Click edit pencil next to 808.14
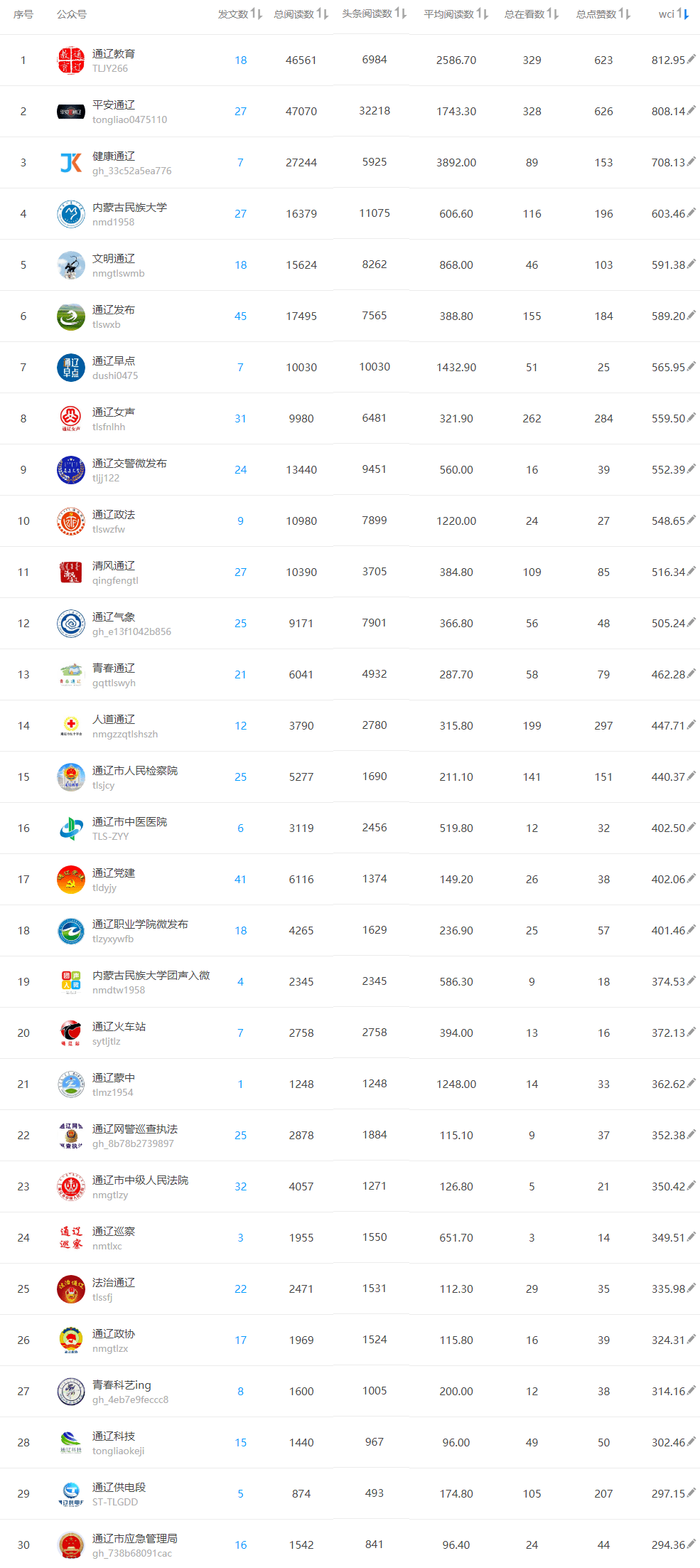 (691, 110)
